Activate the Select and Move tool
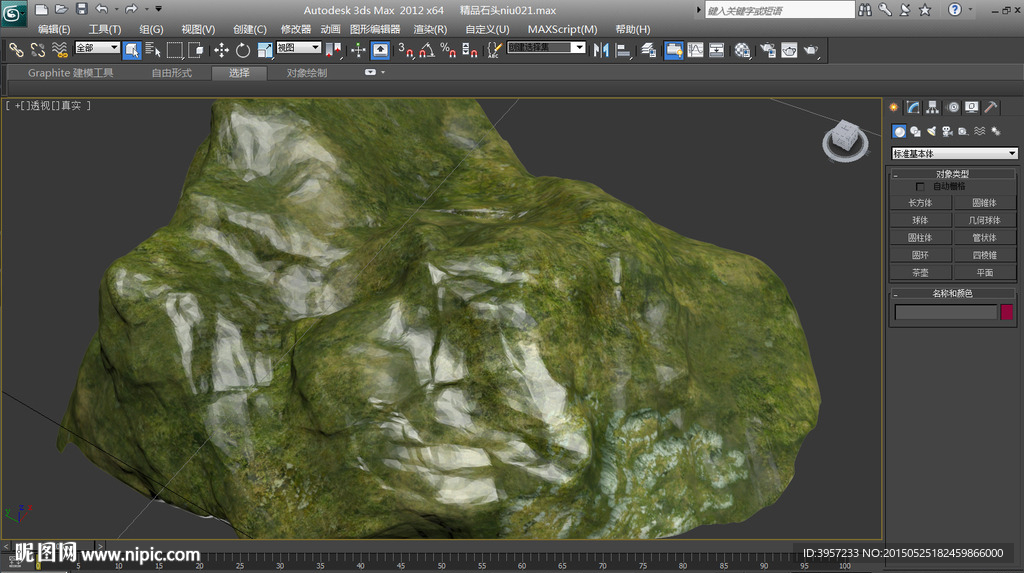 click(221, 50)
